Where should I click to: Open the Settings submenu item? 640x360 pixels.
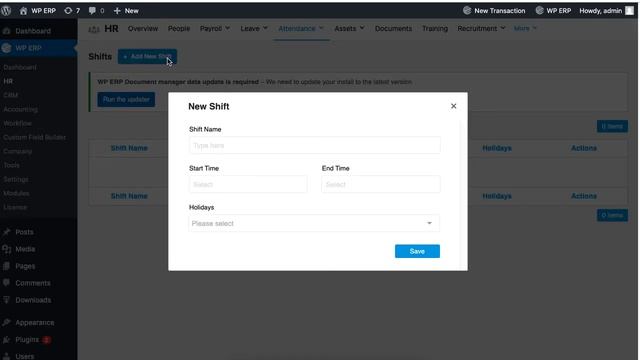16,180
